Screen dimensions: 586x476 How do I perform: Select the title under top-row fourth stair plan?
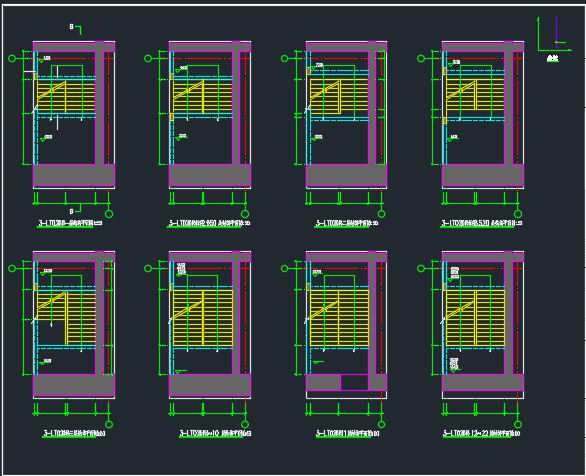[x=481, y=223]
